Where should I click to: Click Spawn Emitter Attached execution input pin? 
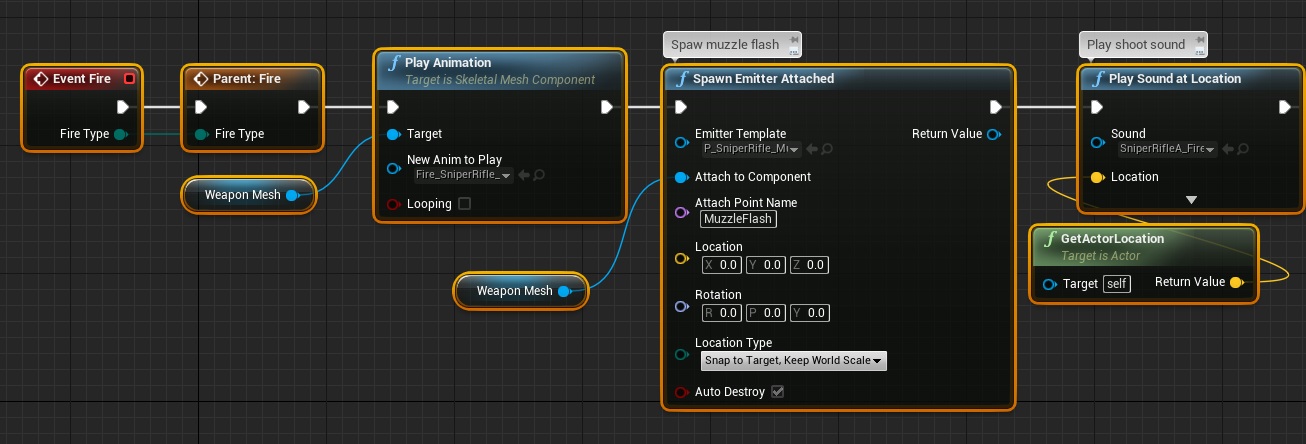pos(681,107)
